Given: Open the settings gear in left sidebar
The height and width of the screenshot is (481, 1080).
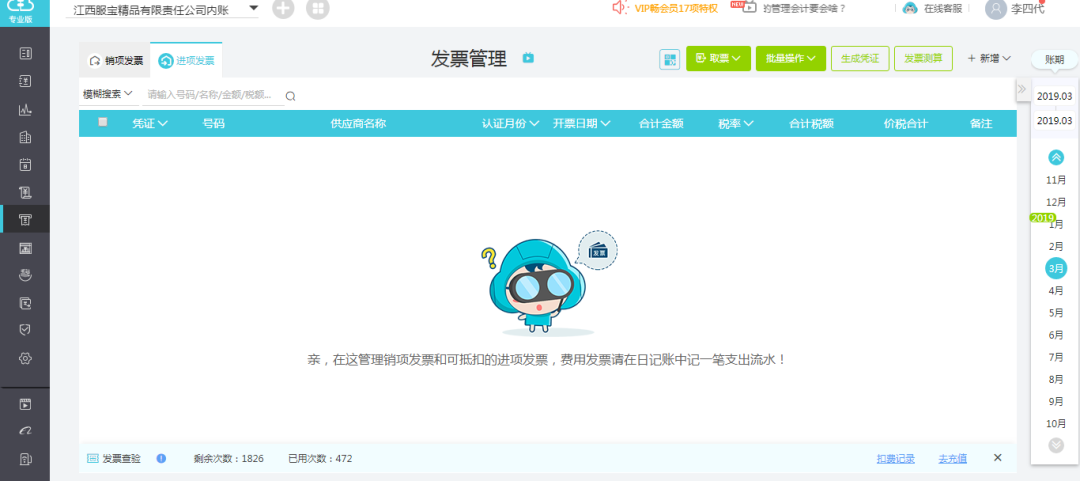Looking at the screenshot, I should tap(25, 358).
